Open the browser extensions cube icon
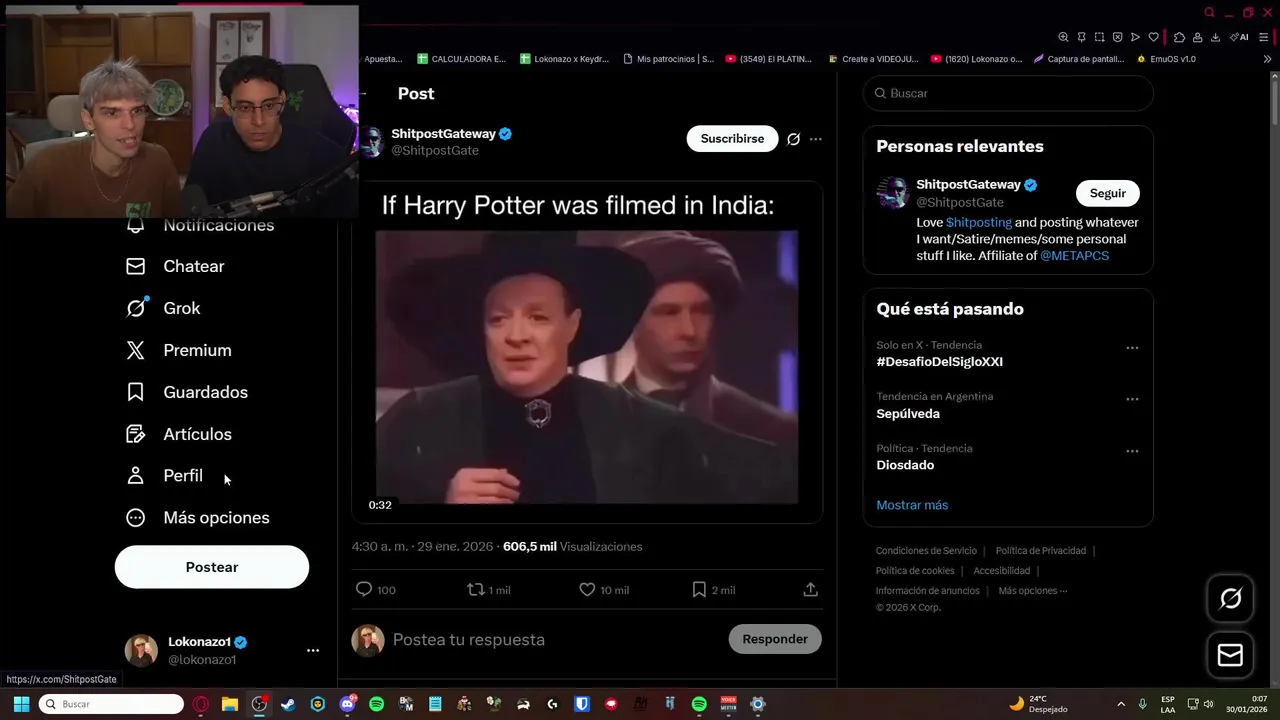Viewport: 1280px width, 720px height. (1179, 37)
